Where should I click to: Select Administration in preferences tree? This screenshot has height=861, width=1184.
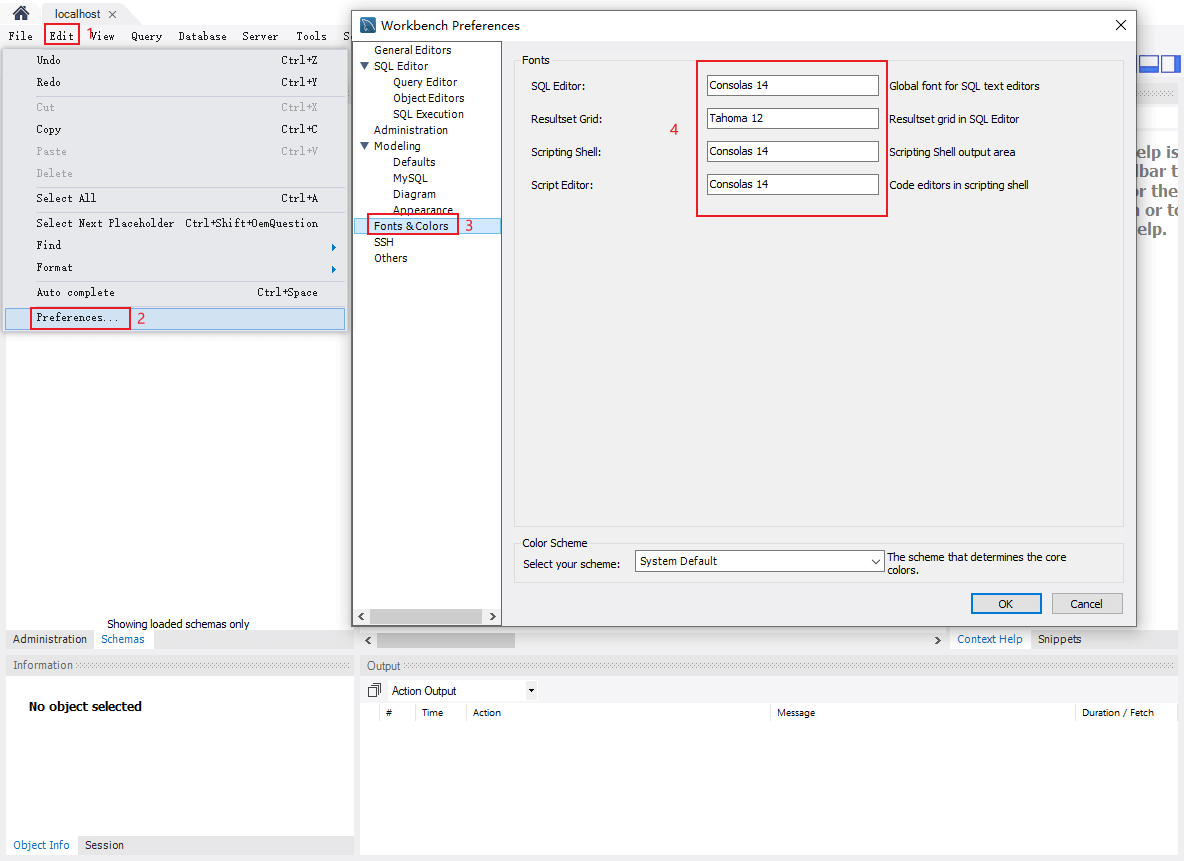pos(411,130)
